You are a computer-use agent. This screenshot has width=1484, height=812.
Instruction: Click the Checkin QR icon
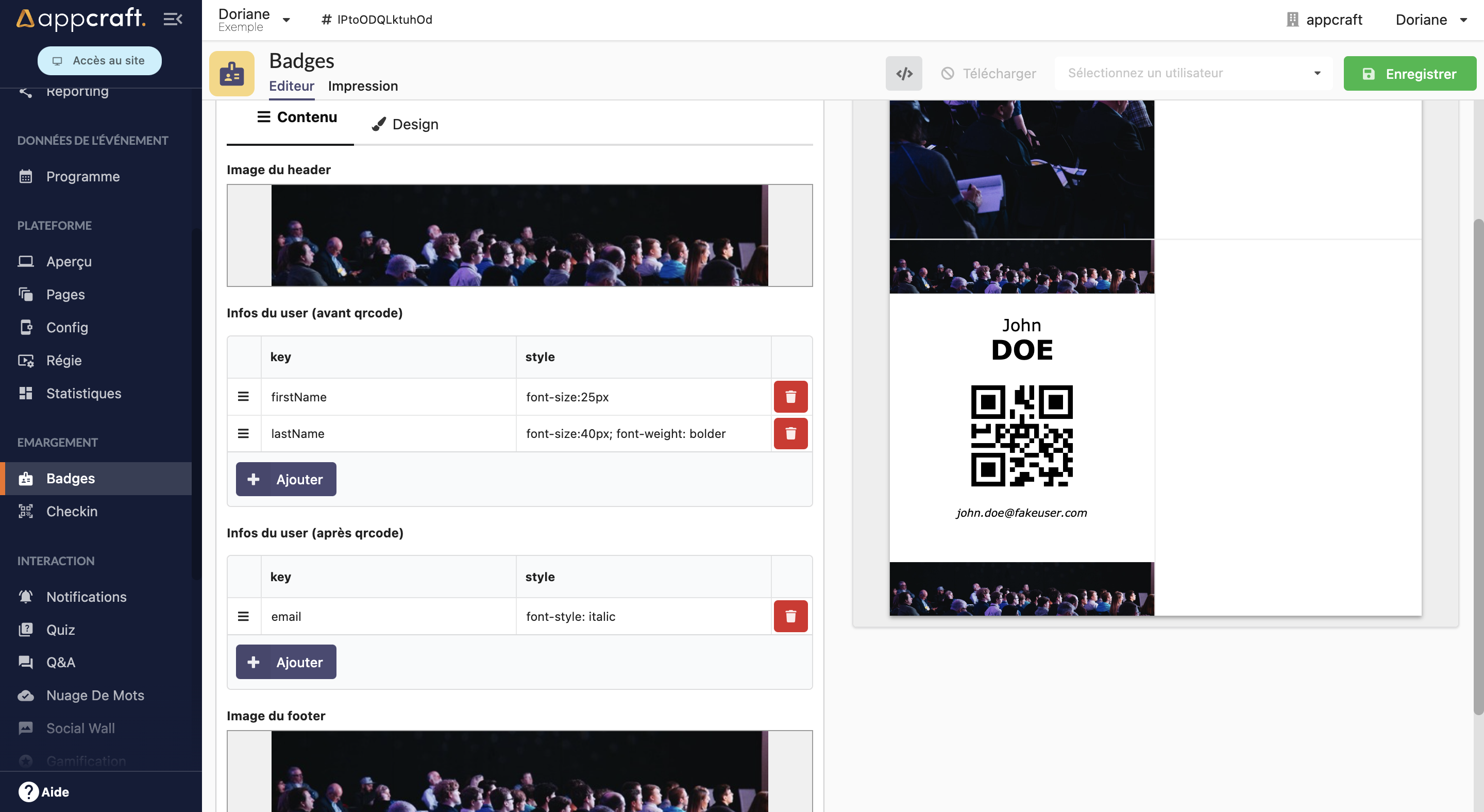(x=26, y=512)
